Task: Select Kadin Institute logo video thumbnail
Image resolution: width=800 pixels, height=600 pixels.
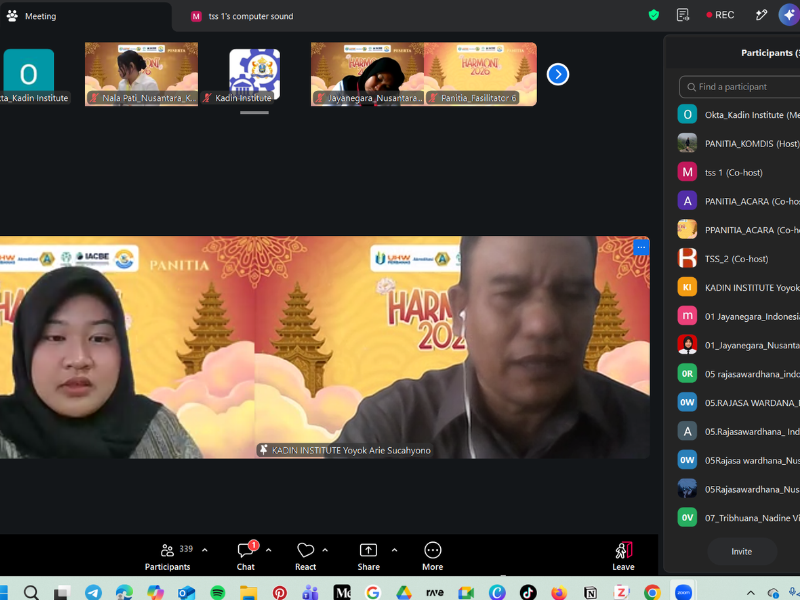Action: pyautogui.click(x=255, y=74)
